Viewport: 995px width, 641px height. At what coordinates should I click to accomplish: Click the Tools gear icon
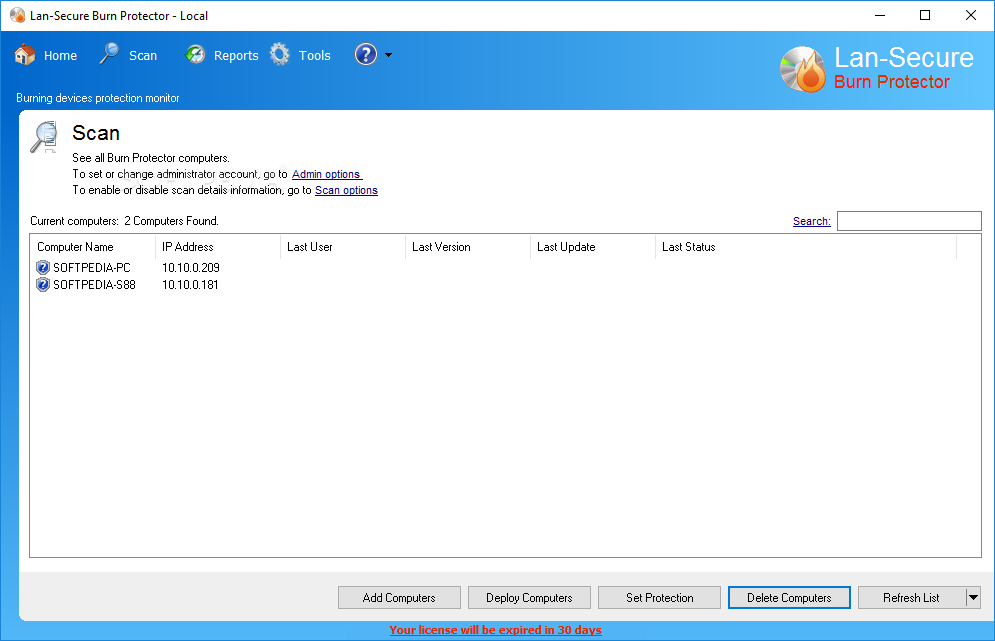(x=280, y=55)
